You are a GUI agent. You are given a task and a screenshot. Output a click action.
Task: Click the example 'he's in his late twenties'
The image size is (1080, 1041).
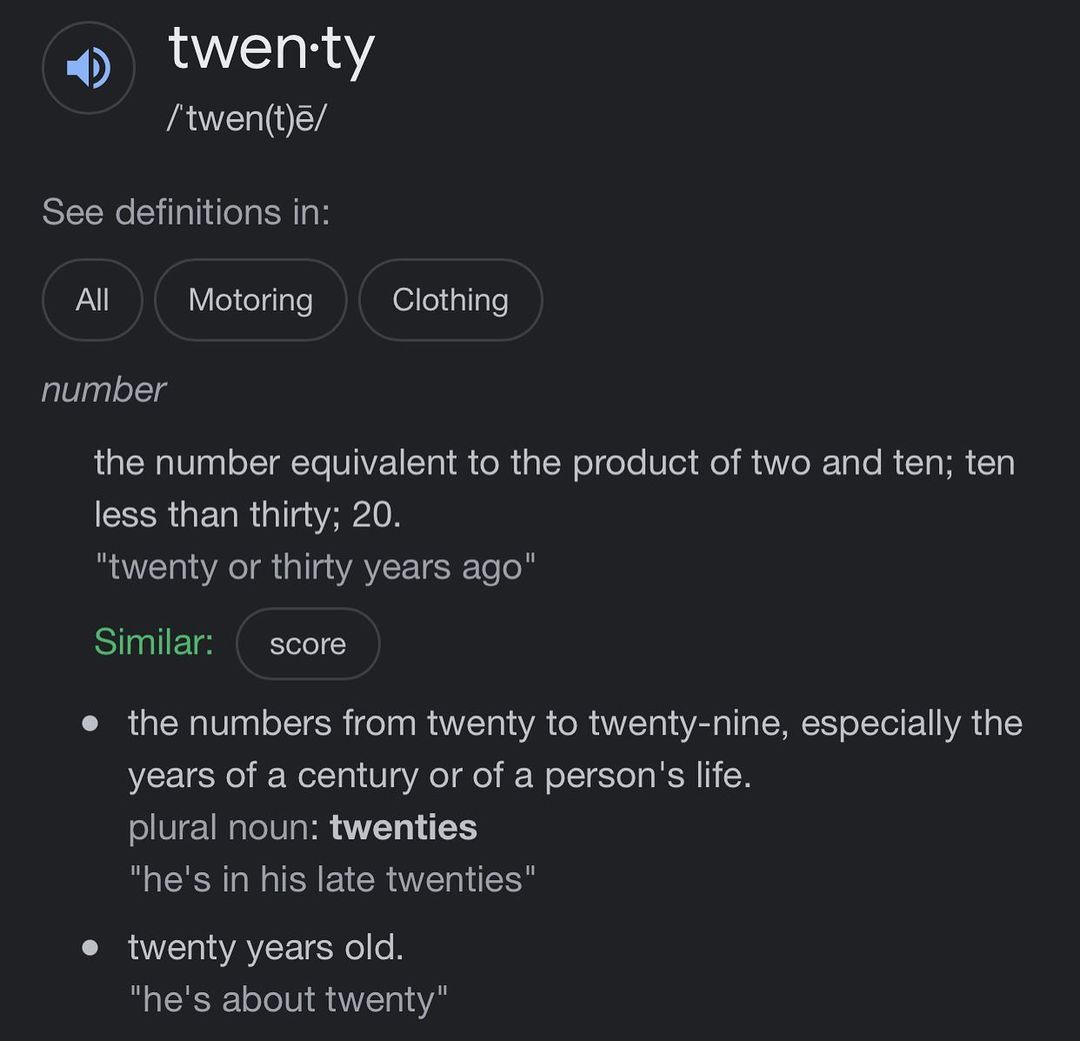pos(332,879)
